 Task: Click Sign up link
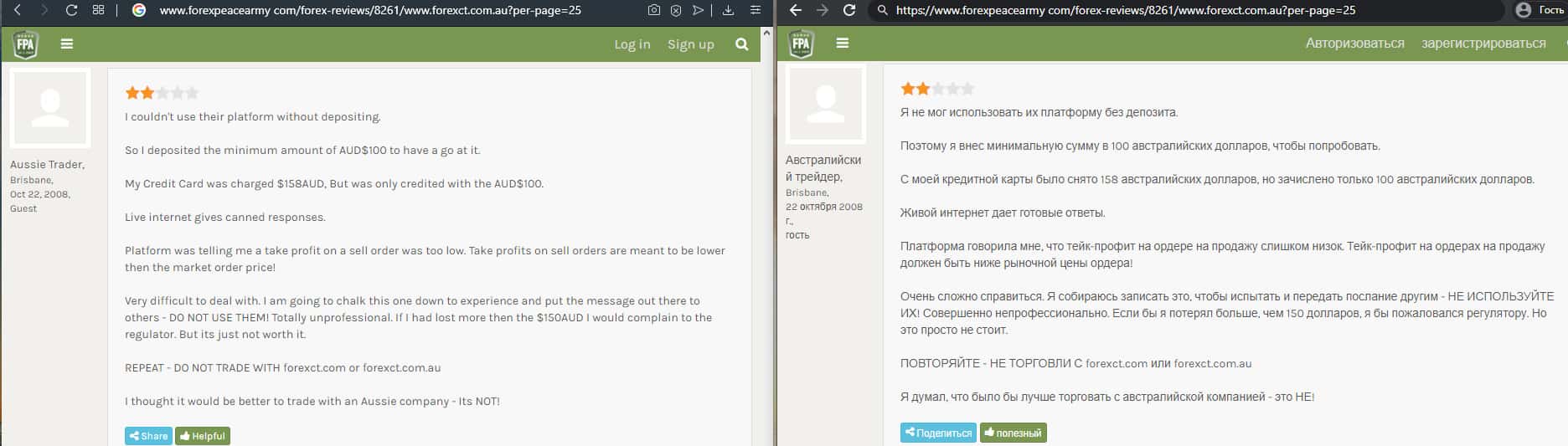coord(691,44)
